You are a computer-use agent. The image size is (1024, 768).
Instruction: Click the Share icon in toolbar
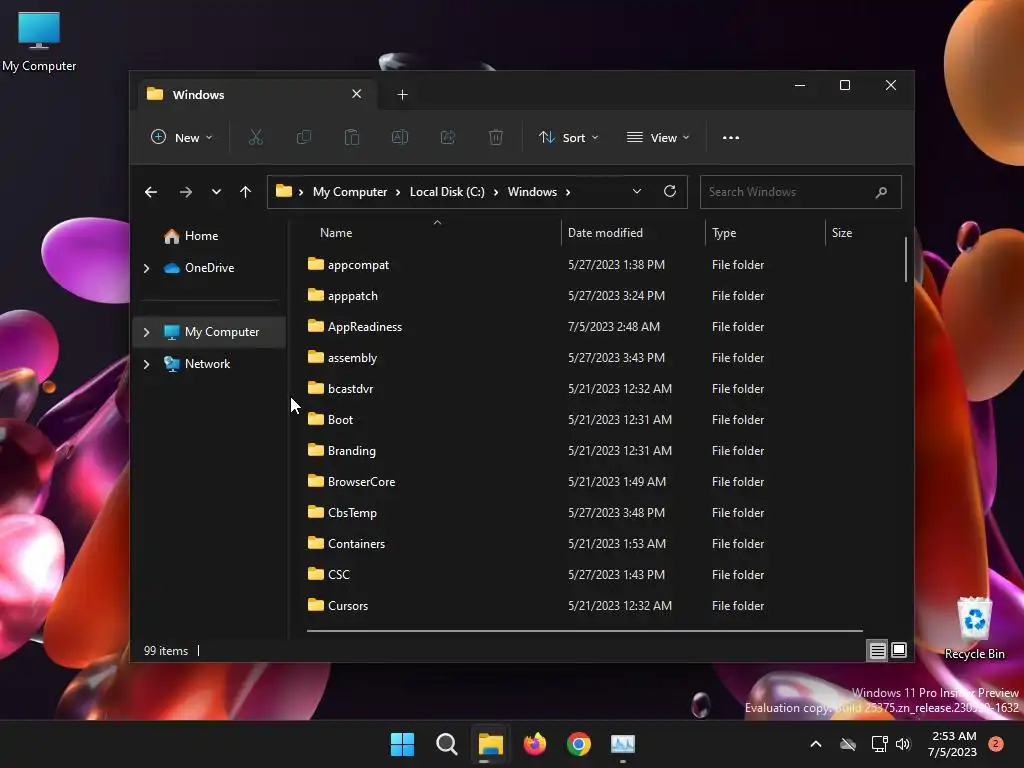click(448, 137)
